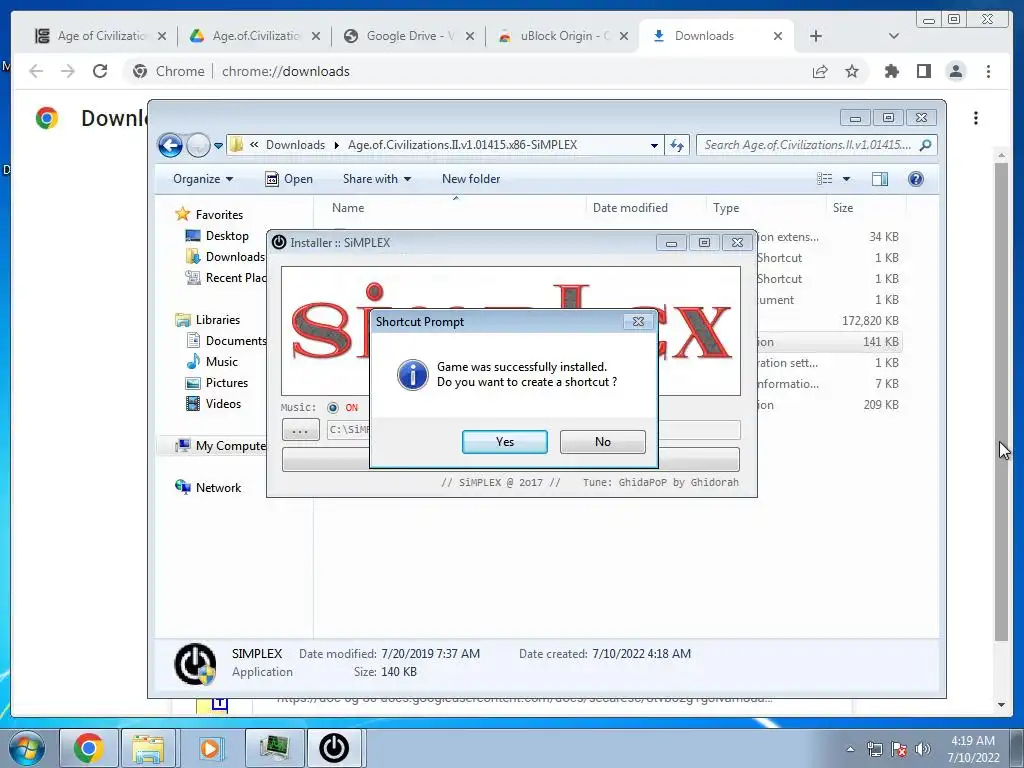The image size is (1024, 768).
Task: Open the Windows Start menu
Action: point(27,748)
